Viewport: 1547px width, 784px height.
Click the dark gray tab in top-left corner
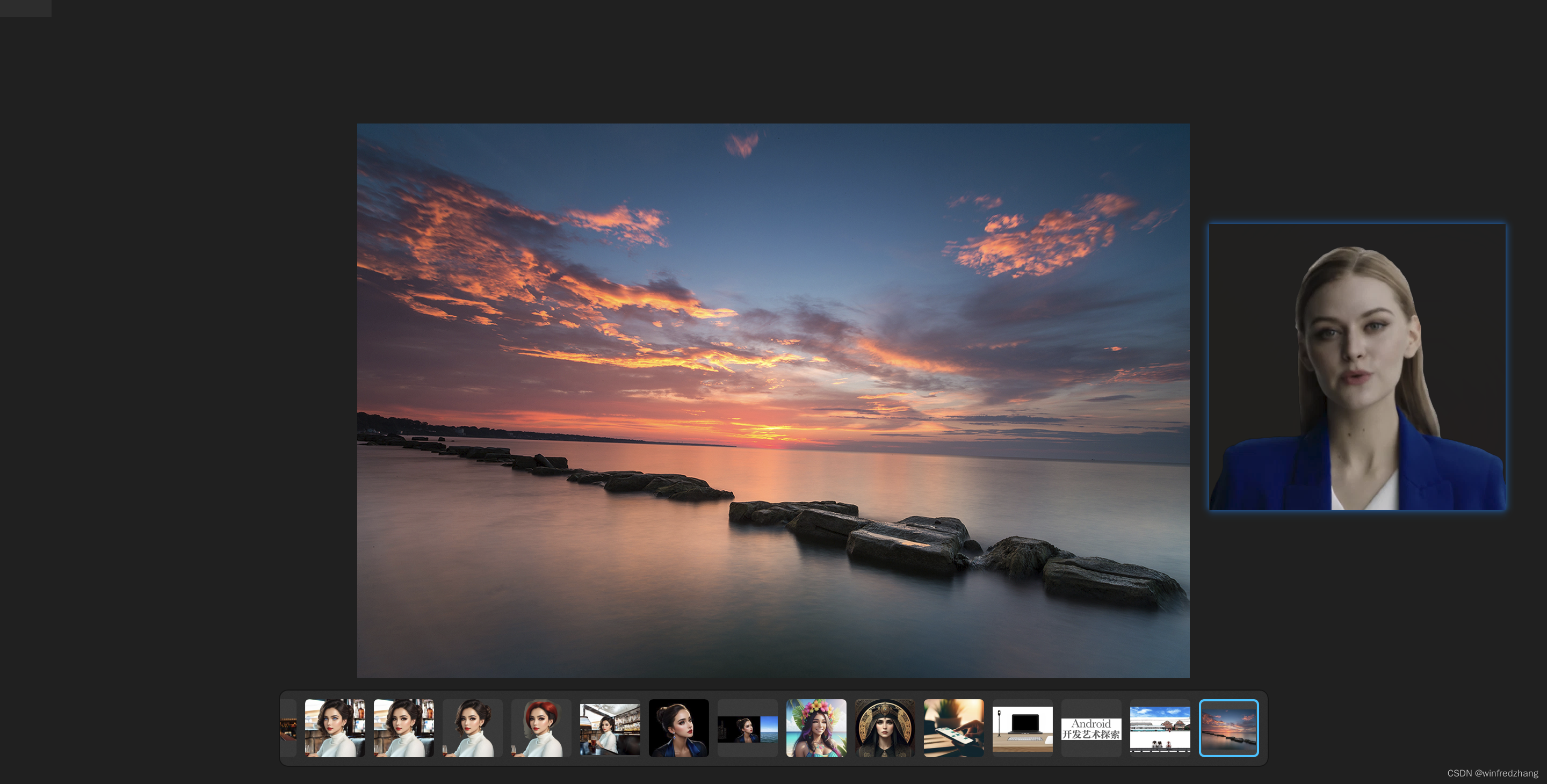click(25, 8)
